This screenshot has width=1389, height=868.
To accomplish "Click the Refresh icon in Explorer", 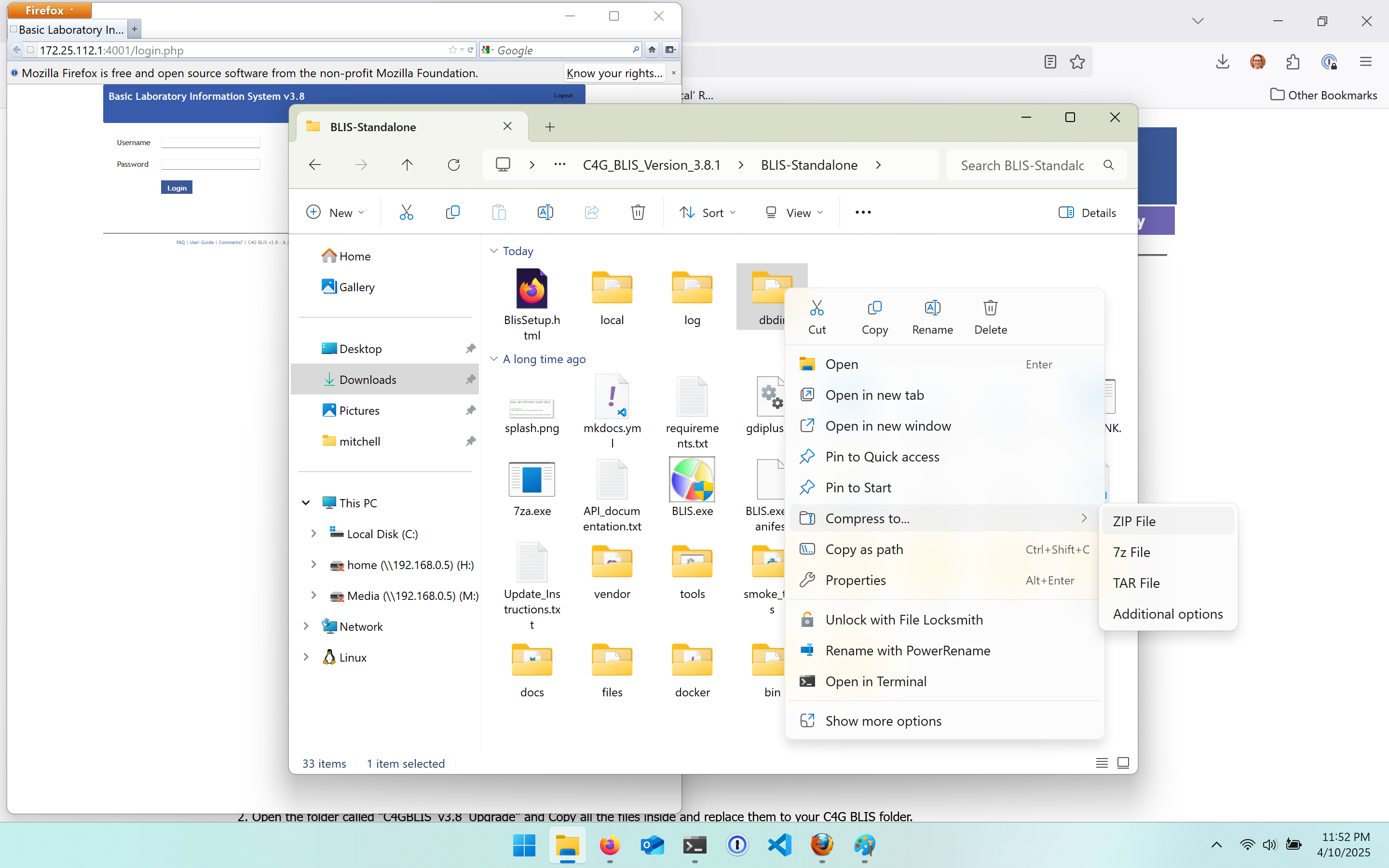I will pos(453,165).
